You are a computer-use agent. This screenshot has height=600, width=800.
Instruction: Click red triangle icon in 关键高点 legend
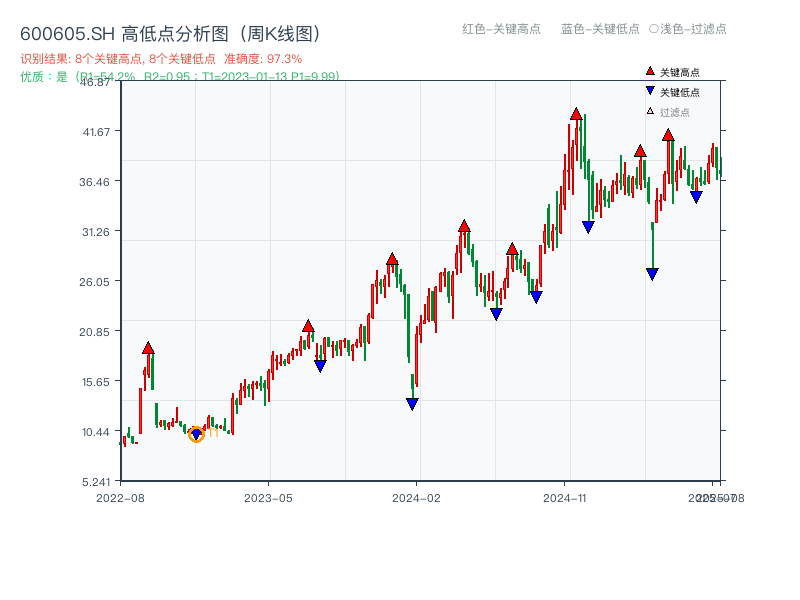pos(650,71)
